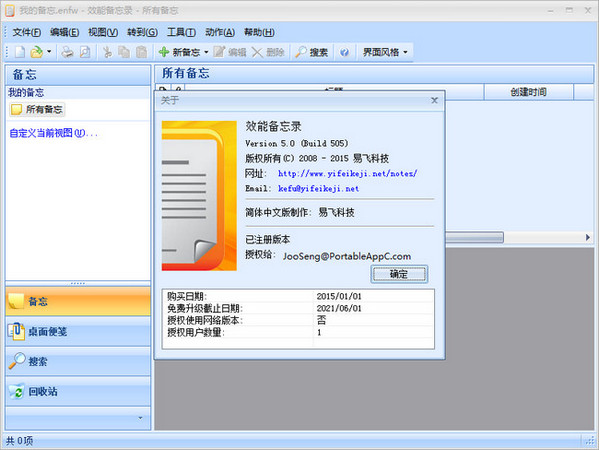Switch to the 回收站 navigation pane
The height and width of the screenshot is (450, 599).
tap(78, 391)
